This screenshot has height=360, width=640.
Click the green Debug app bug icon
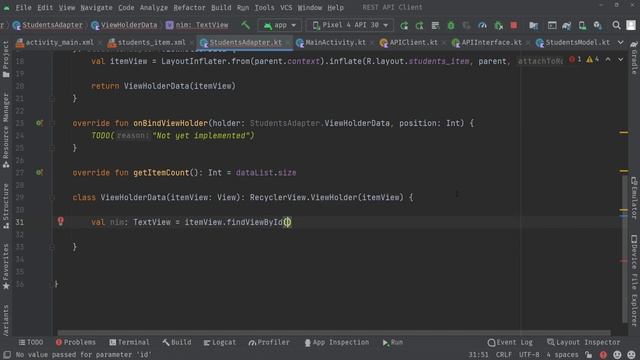(451, 25)
